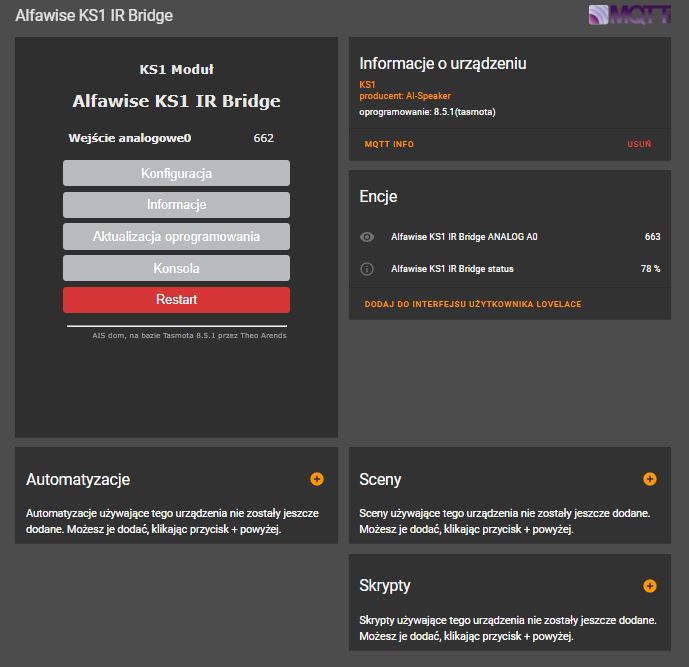Add a new scene with plus icon
Screen dimensions: 689x667
coord(650,479)
